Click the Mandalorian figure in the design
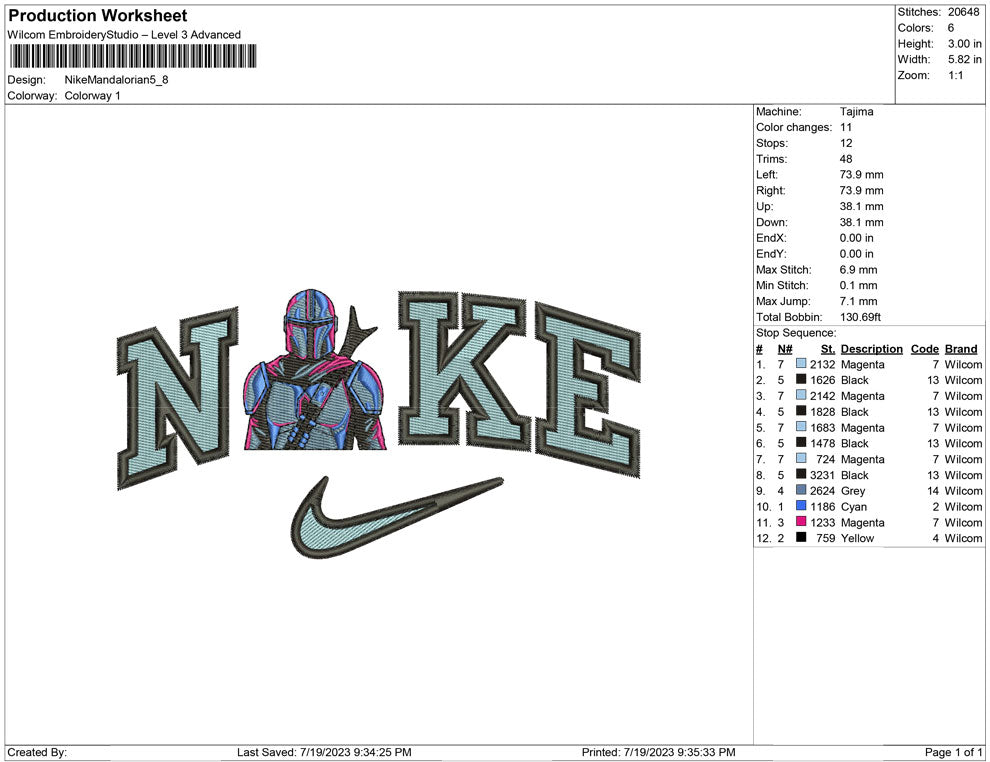Viewport: 990px width, 762px height. click(315, 371)
